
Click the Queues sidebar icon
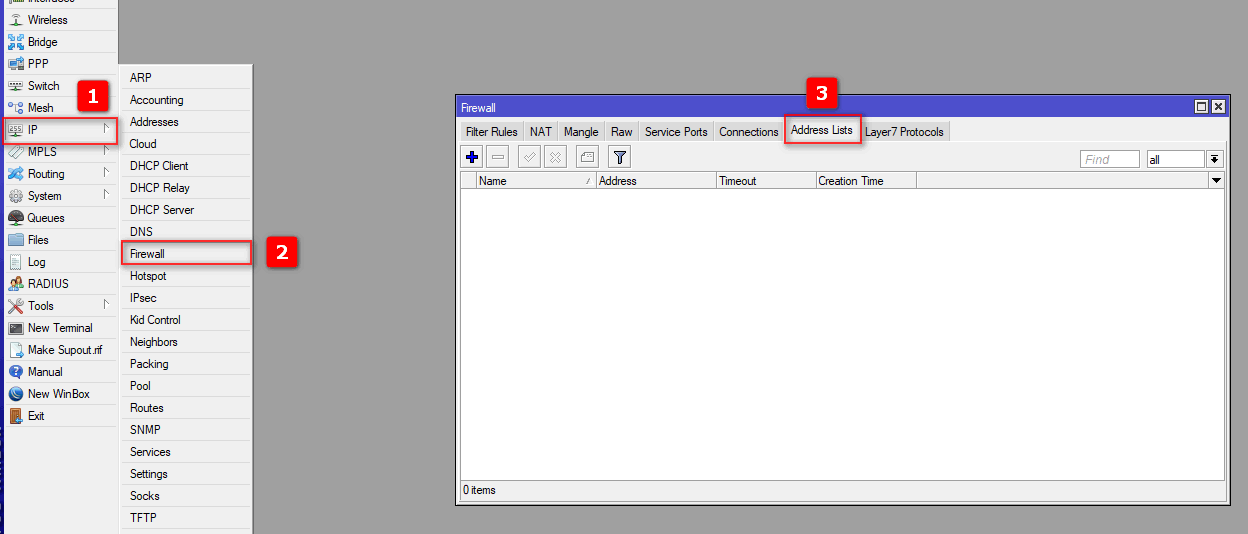16,218
